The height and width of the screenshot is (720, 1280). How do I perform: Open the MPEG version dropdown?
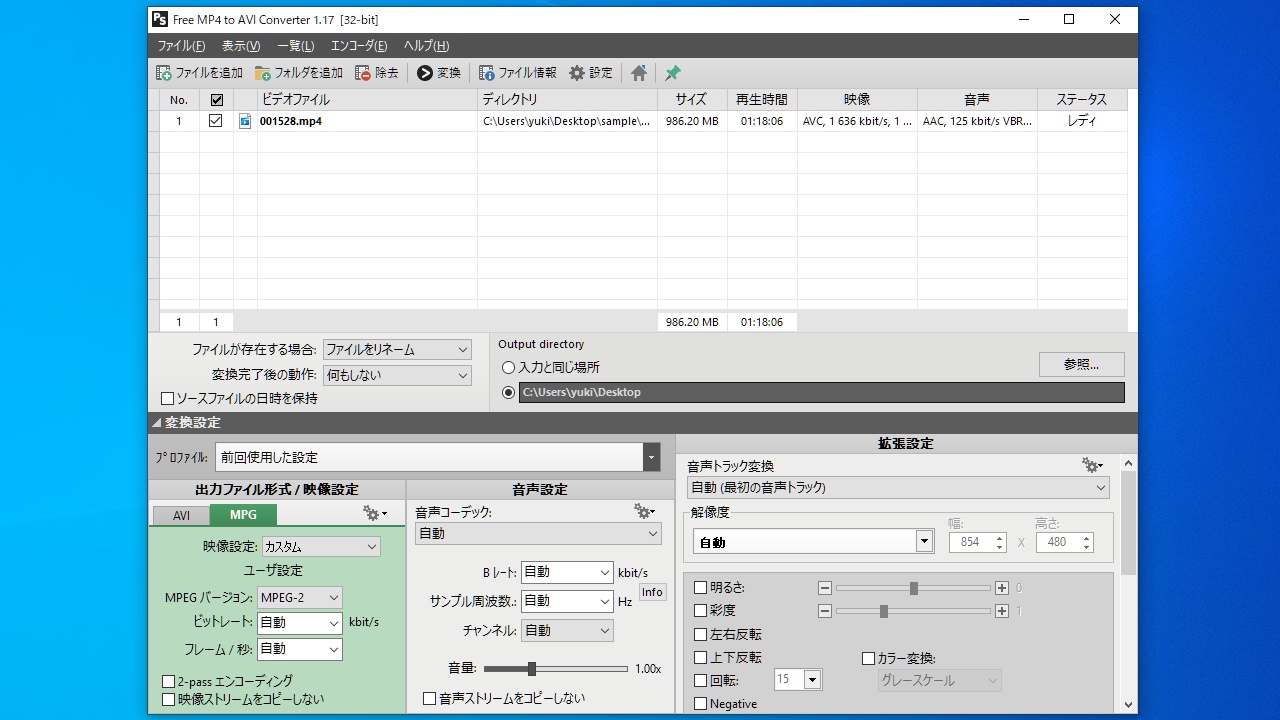point(299,598)
